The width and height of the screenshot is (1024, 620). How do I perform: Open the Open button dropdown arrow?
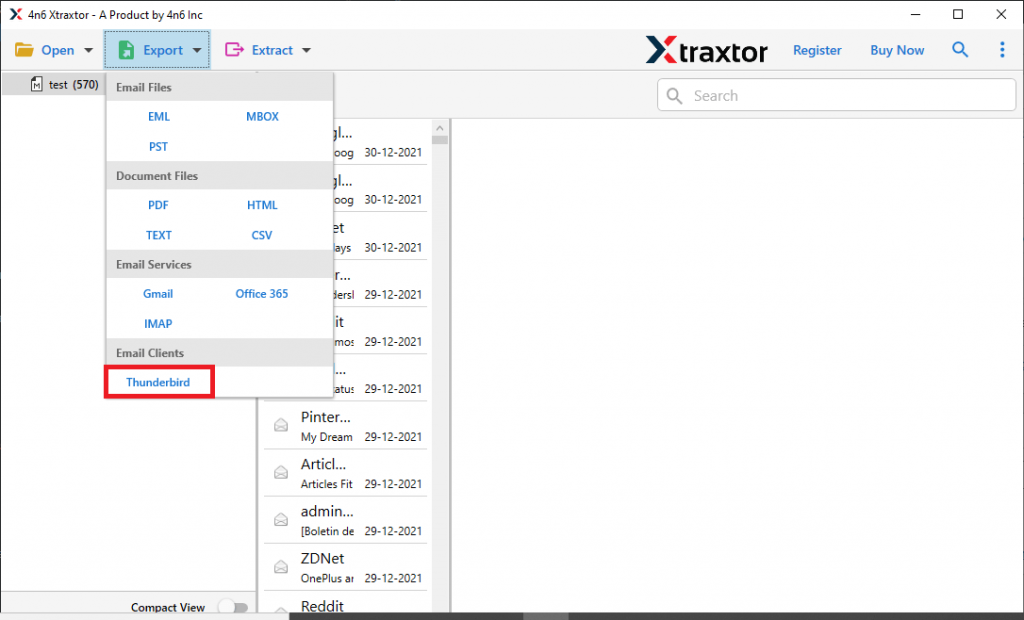point(88,49)
